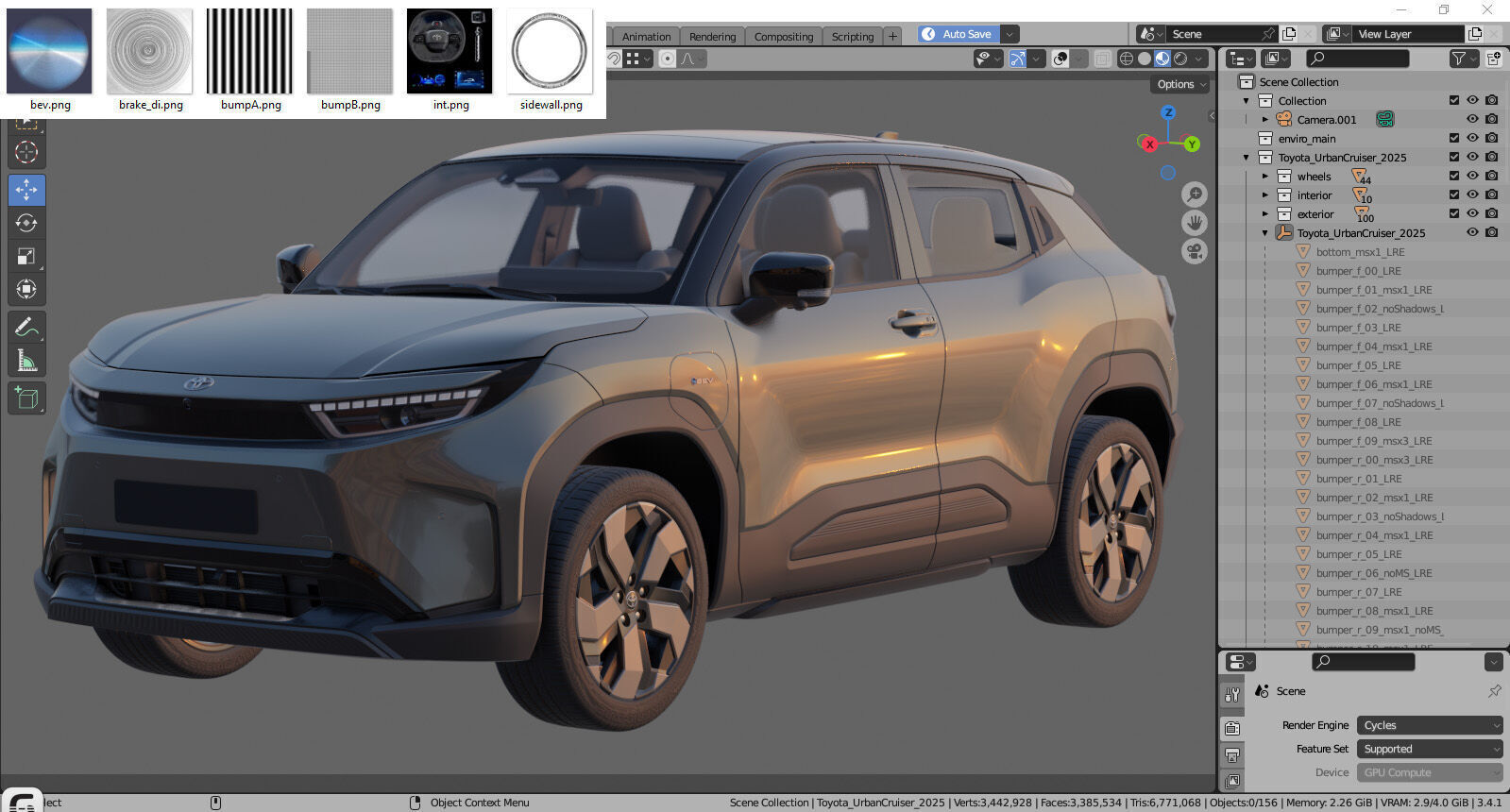Open the Feature Set Supported dropdown
The height and width of the screenshot is (812, 1510).
pos(1430,749)
